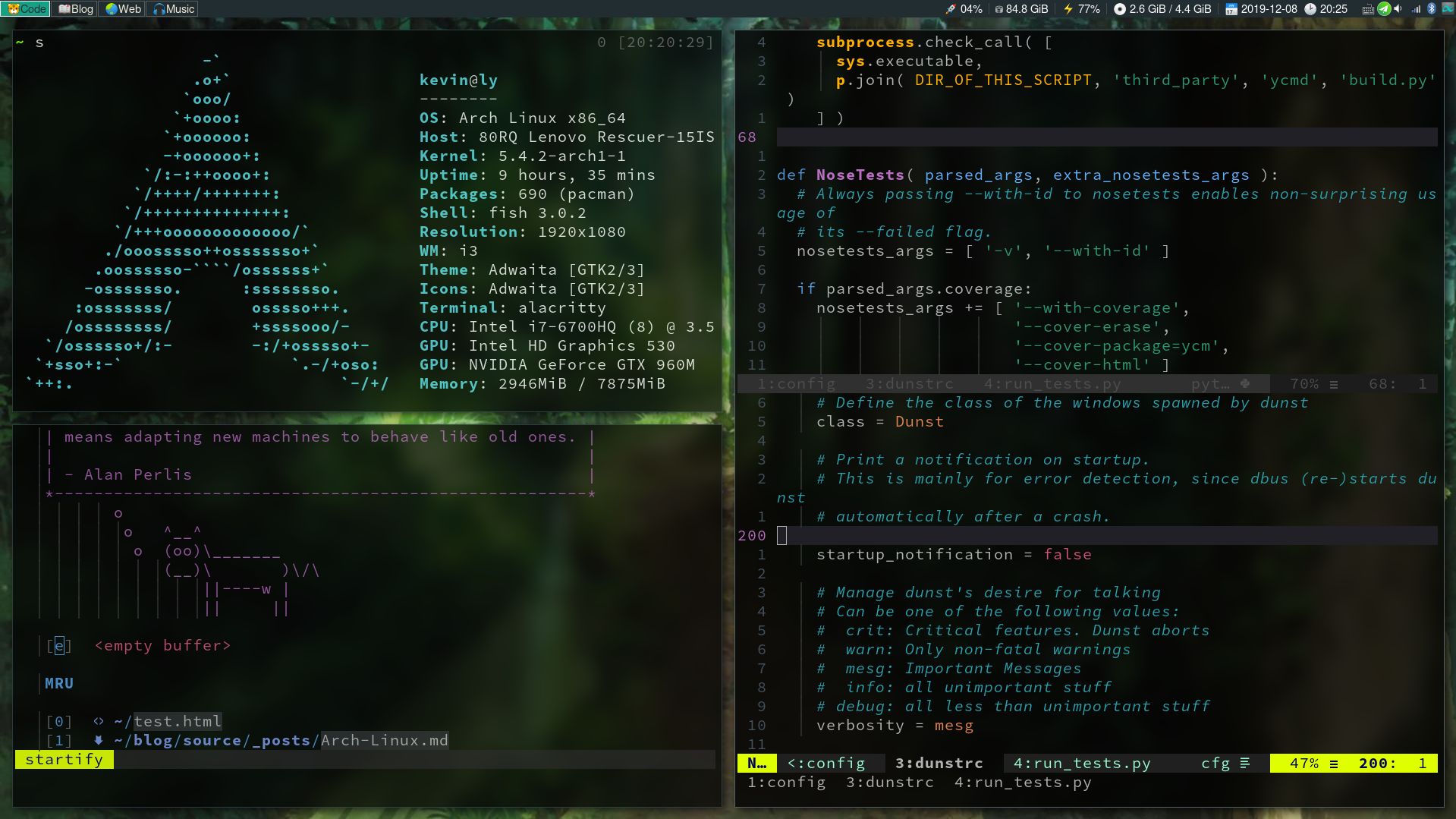Open Telegram from the system tray
The width and height of the screenshot is (1456, 819).
click(1384, 9)
